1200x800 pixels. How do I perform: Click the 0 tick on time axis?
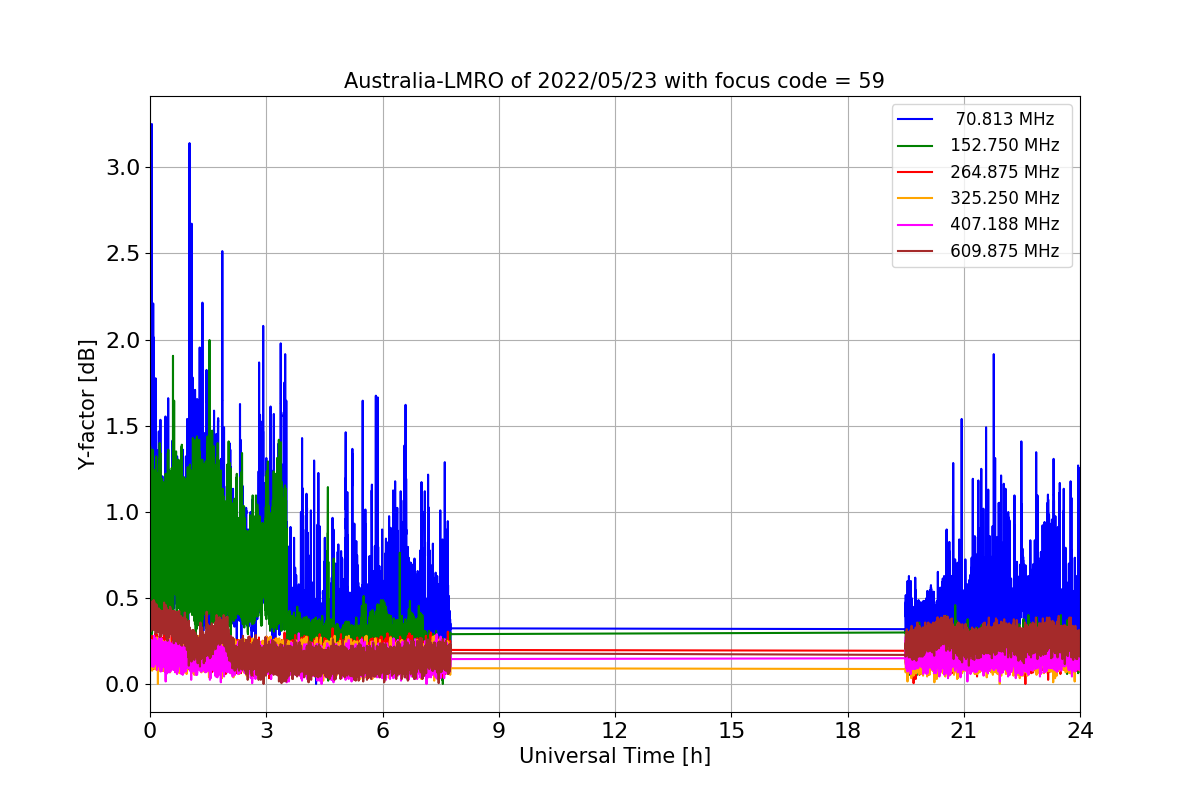tap(150, 731)
